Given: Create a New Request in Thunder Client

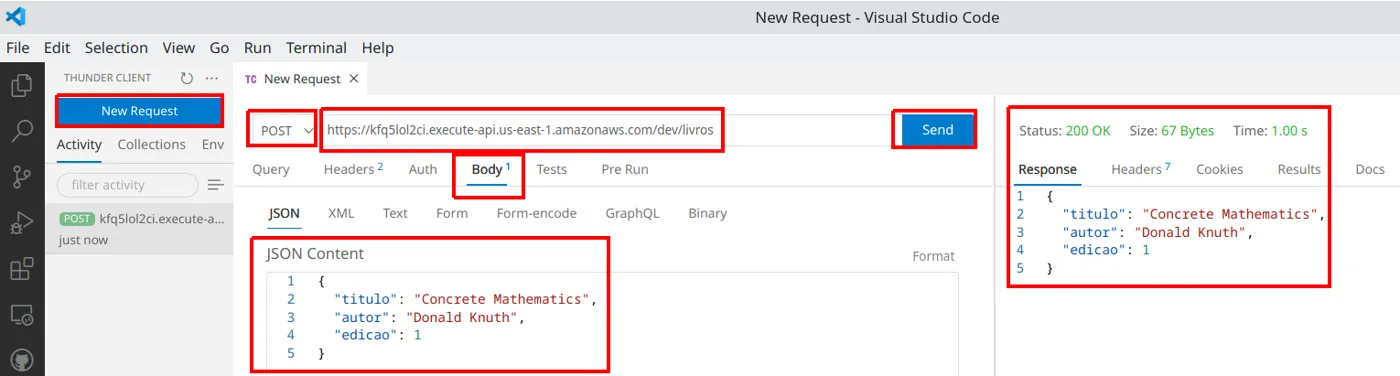Looking at the screenshot, I should [140, 111].
